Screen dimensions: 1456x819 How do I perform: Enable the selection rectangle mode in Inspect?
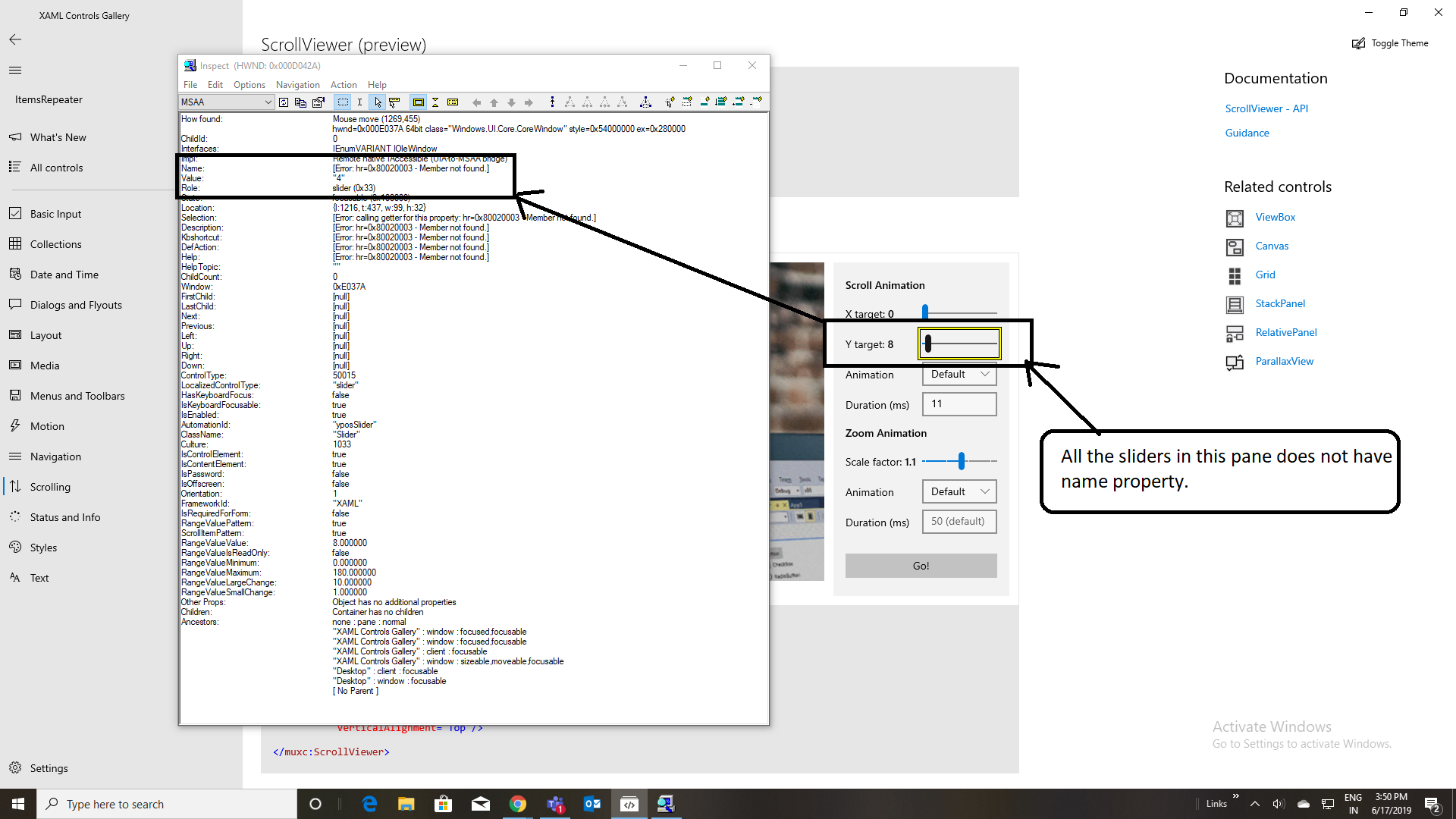341,102
